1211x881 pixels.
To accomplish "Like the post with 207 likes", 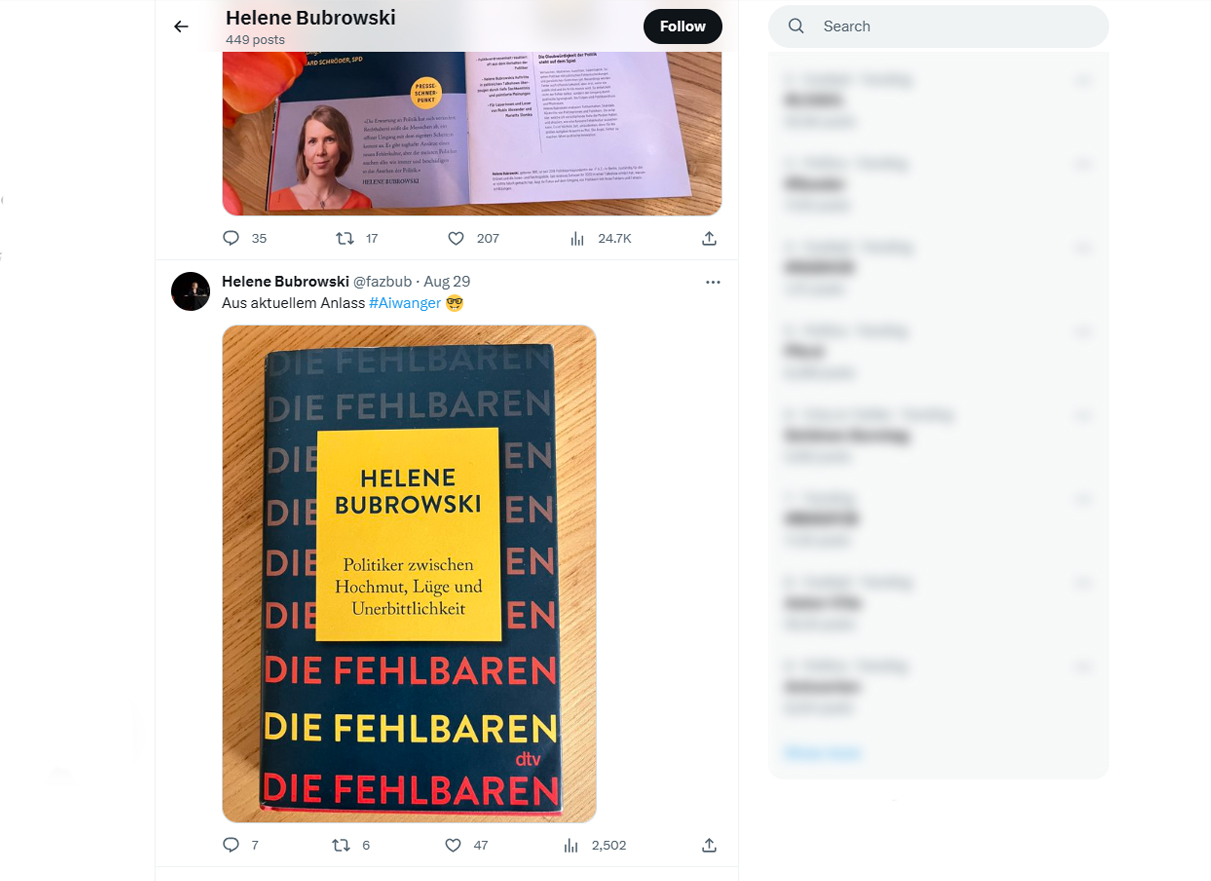I will pyautogui.click(x=456, y=238).
